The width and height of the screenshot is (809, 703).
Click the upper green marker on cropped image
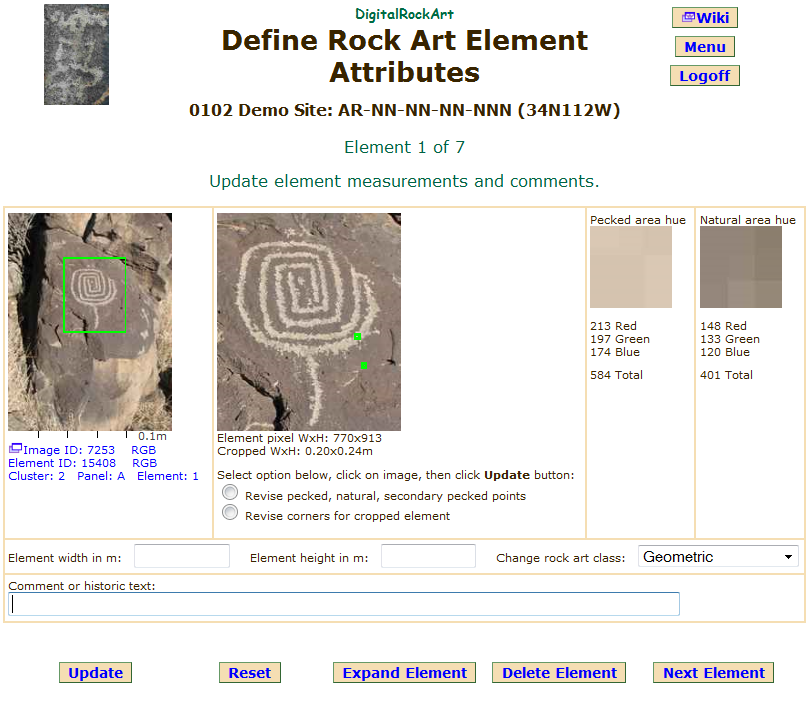pyautogui.click(x=357, y=337)
